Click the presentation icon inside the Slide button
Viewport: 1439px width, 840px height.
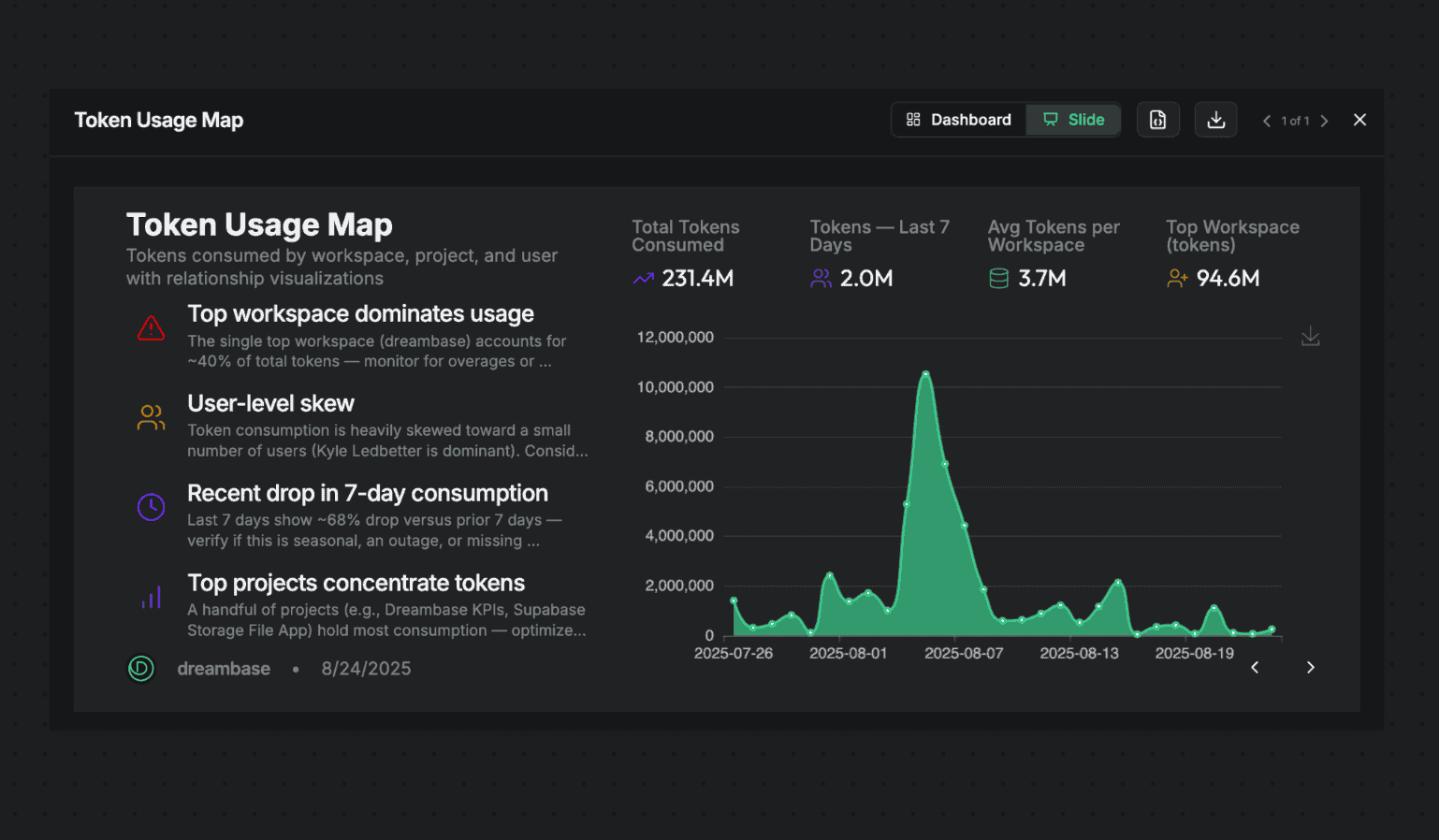coord(1052,119)
